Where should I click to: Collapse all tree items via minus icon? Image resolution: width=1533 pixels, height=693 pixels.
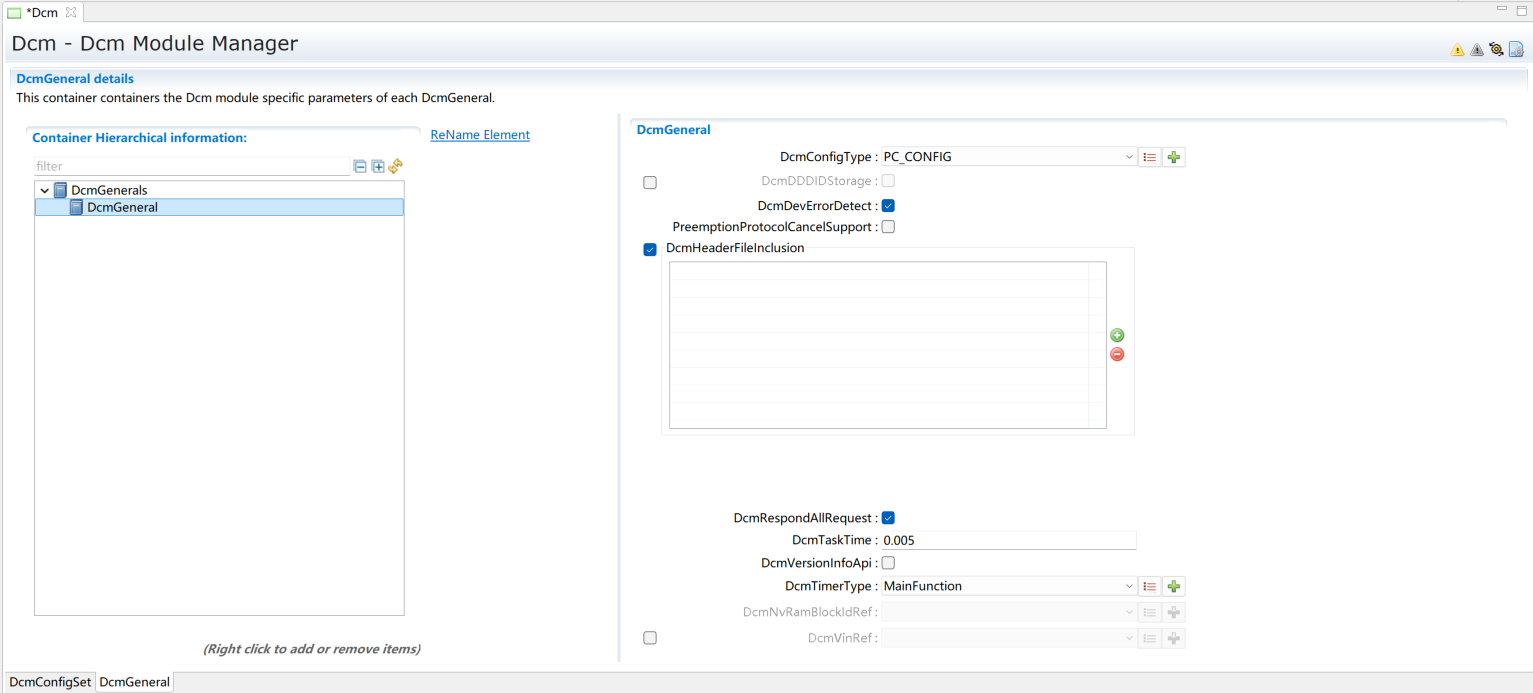pos(360,166)
